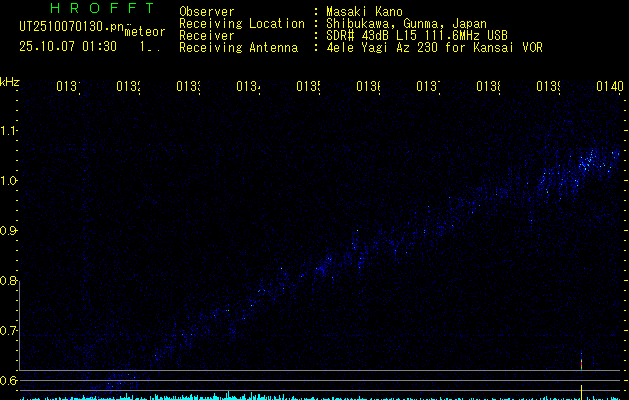Click the 0140 time axis marker
The image size is (629, 400).
(x=609, y=88)
